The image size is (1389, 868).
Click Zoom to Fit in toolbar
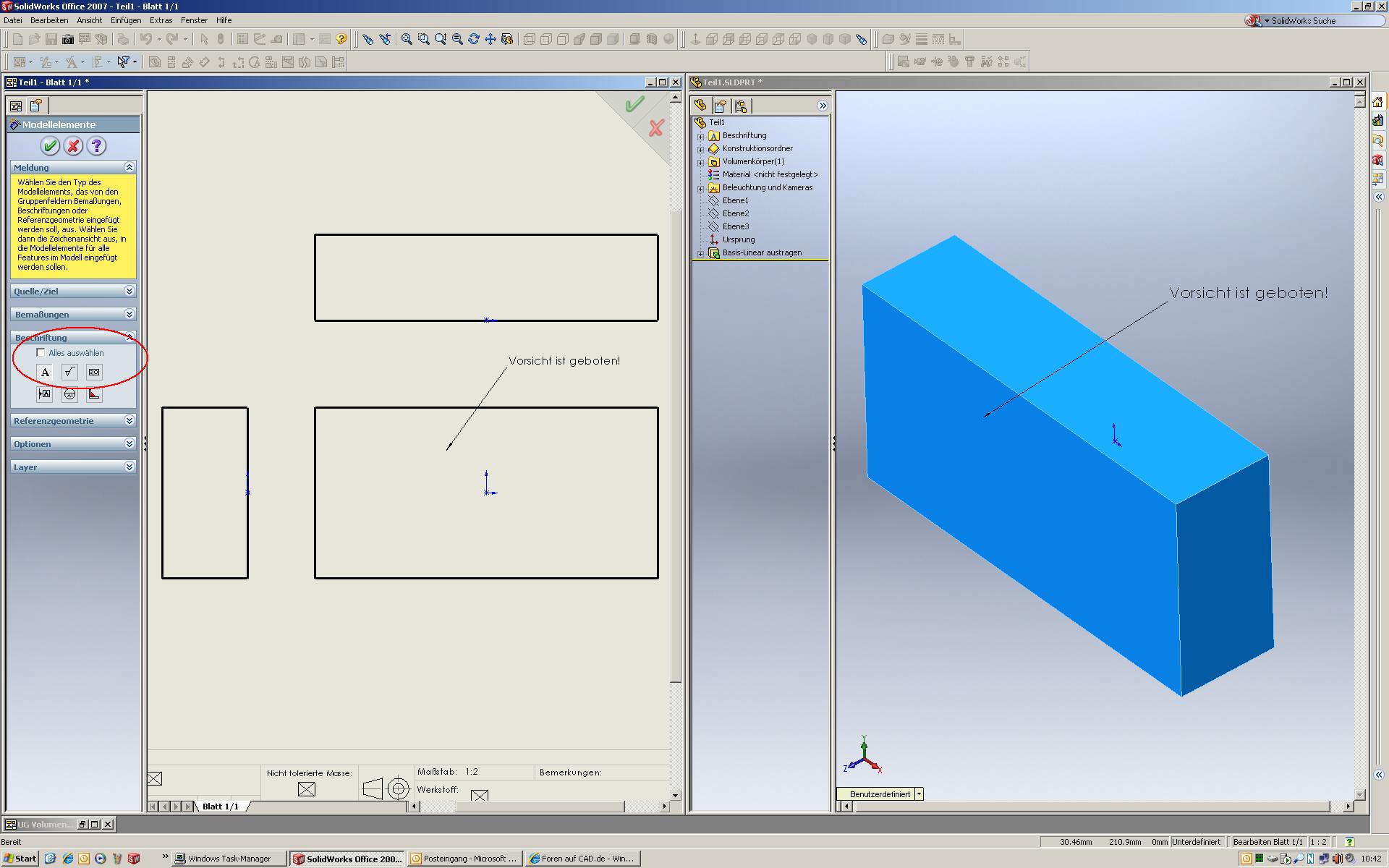[x=407, y=39]
